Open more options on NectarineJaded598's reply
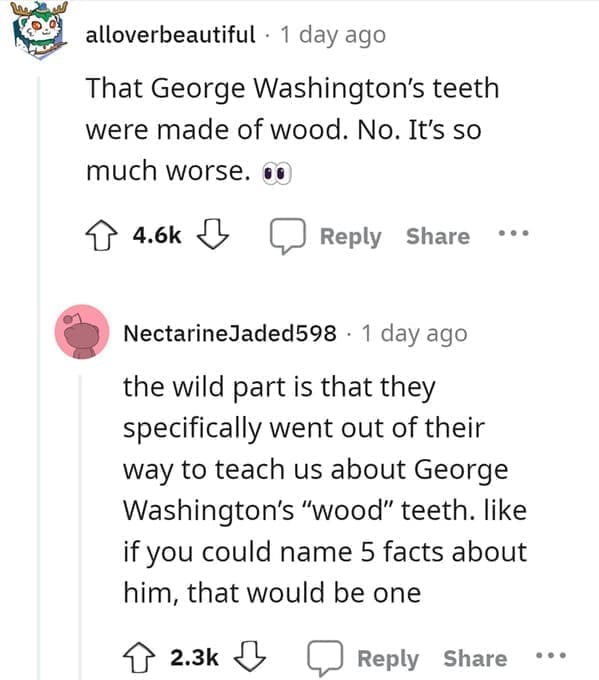The height and width of the screenshot is (680, 599). tap(551, 655)
